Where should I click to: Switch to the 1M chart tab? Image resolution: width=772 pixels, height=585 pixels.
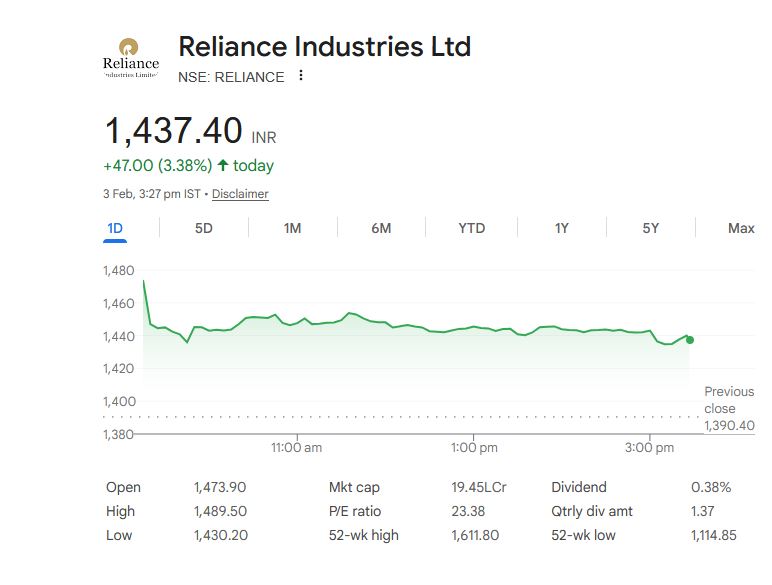click(x=292, y=228)
